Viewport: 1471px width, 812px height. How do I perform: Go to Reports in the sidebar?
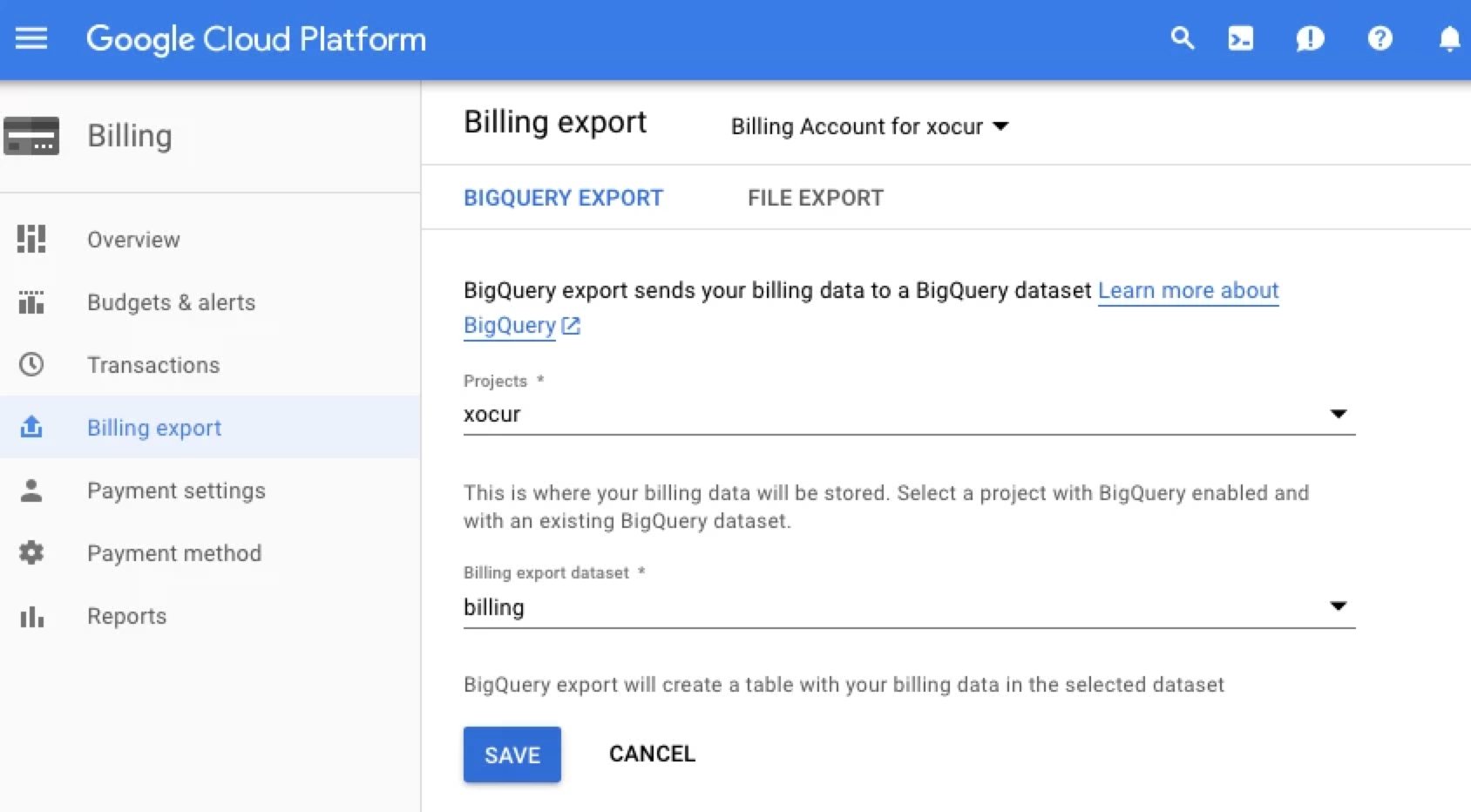pos(126,616)
